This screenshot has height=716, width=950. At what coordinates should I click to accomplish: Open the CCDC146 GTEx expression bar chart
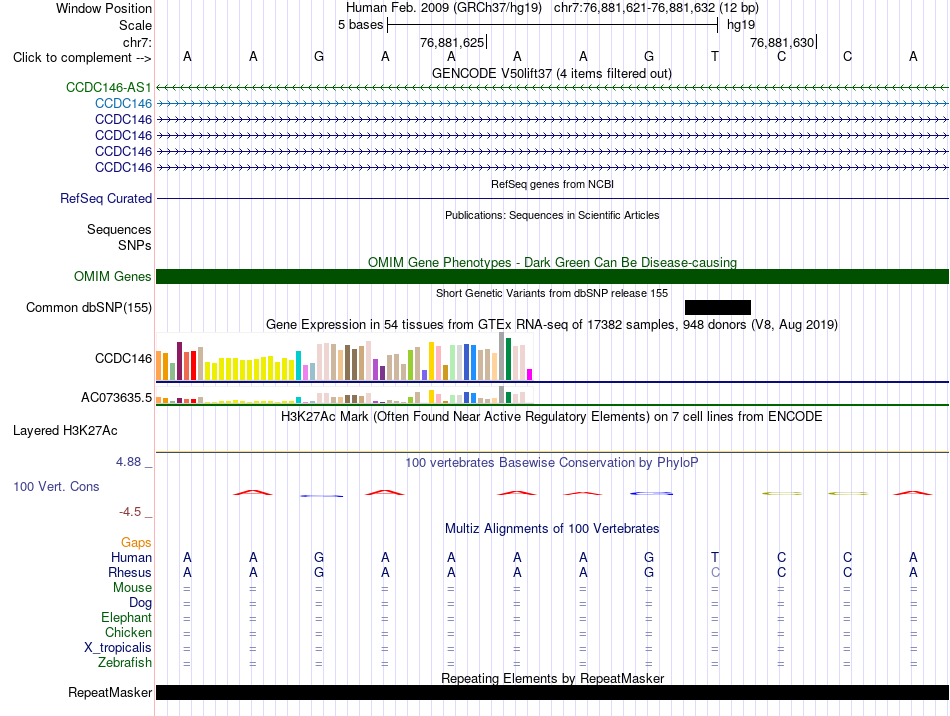(344, 357)
